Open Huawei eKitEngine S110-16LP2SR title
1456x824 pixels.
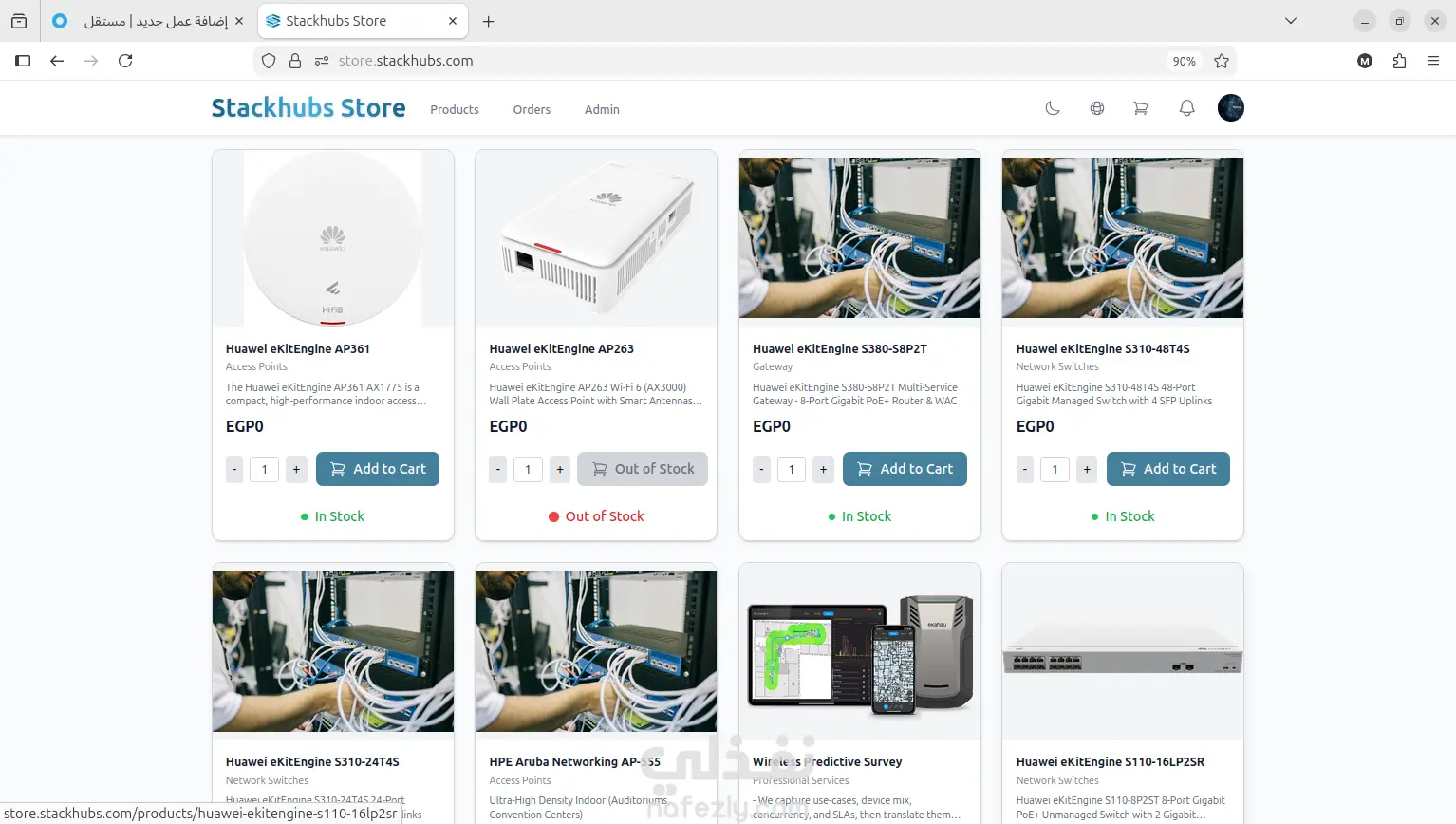coord(1111,761)
